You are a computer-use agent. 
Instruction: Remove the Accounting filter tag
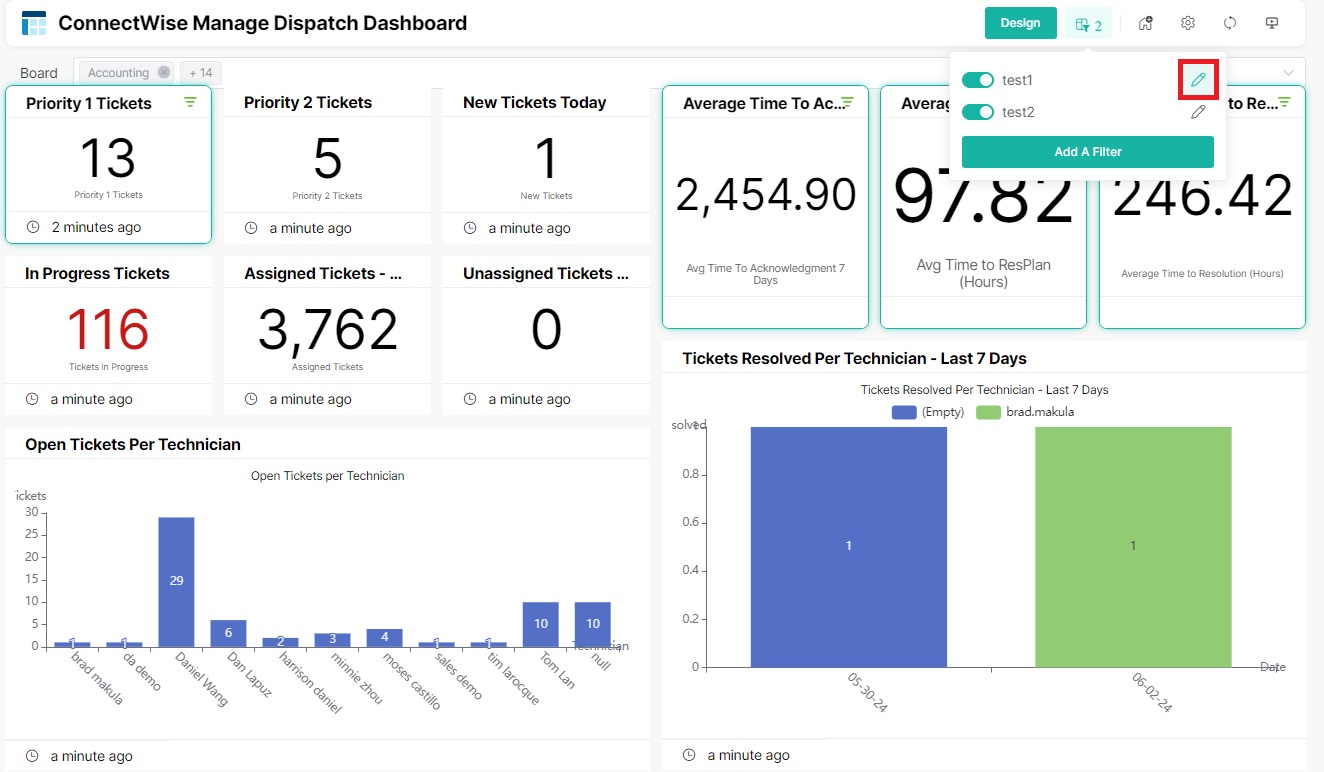[163, 72]
